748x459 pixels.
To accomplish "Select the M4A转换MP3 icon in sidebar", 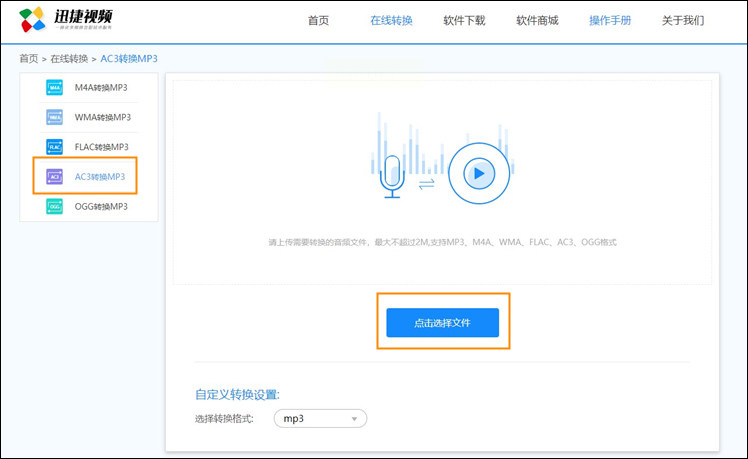I will coord(54,87).
